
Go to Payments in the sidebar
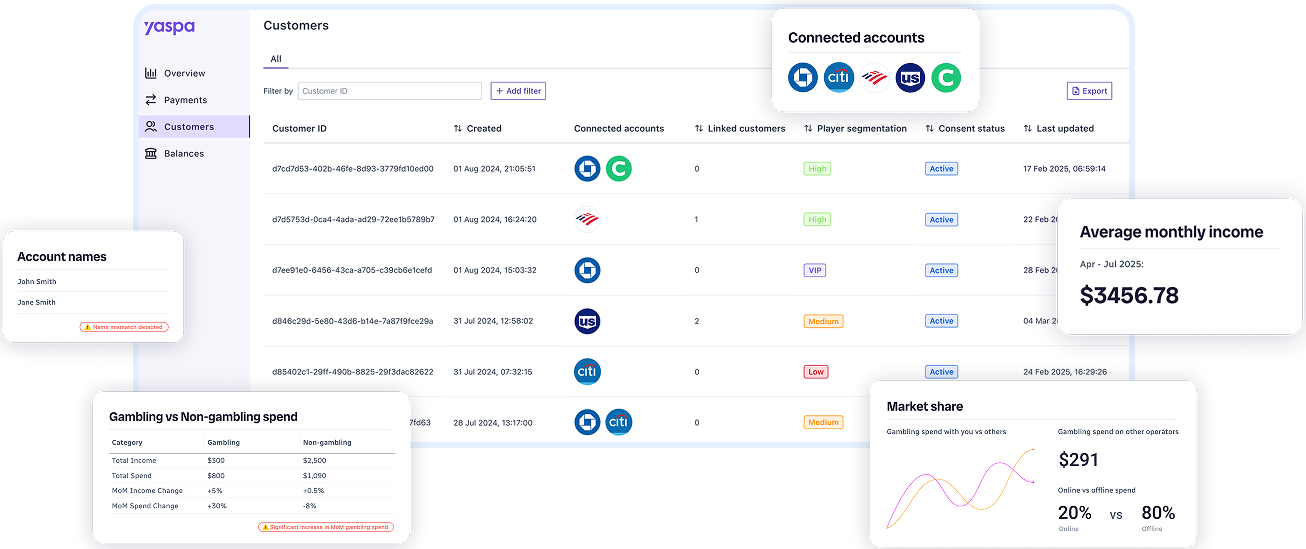click(x=185, y=100)
